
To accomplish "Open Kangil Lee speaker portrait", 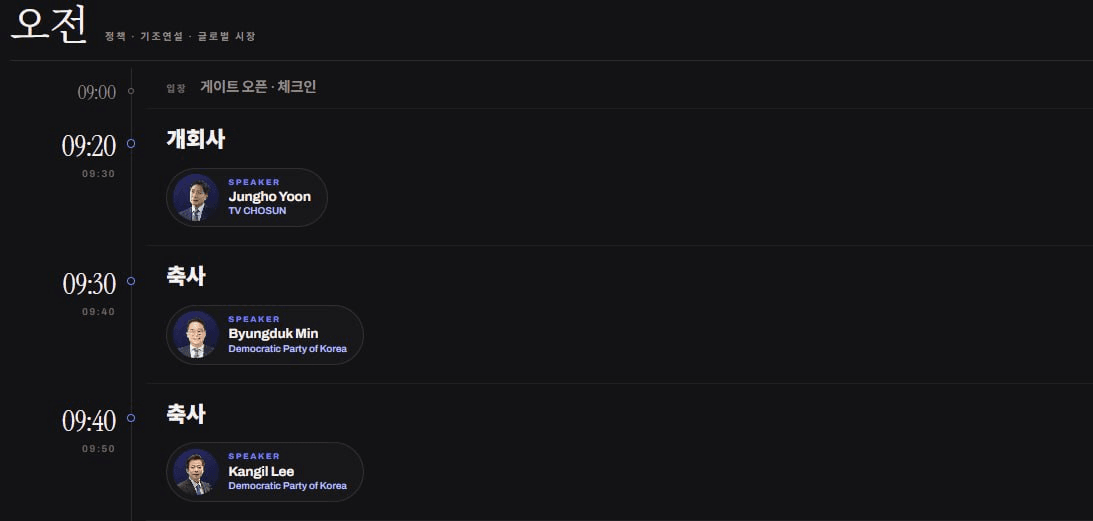I will coord(196,472).
